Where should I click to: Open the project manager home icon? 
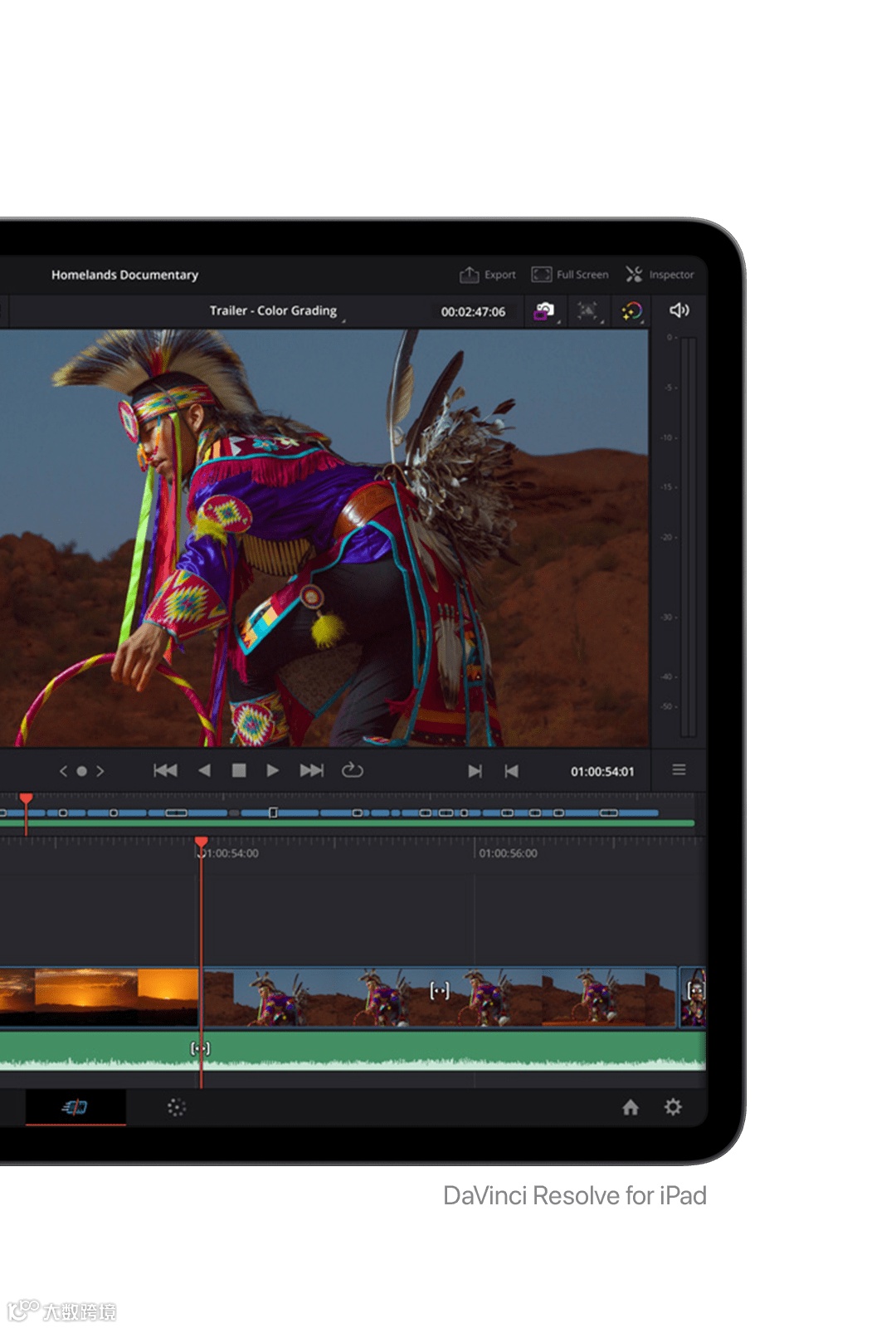[x=631, y=1107]
